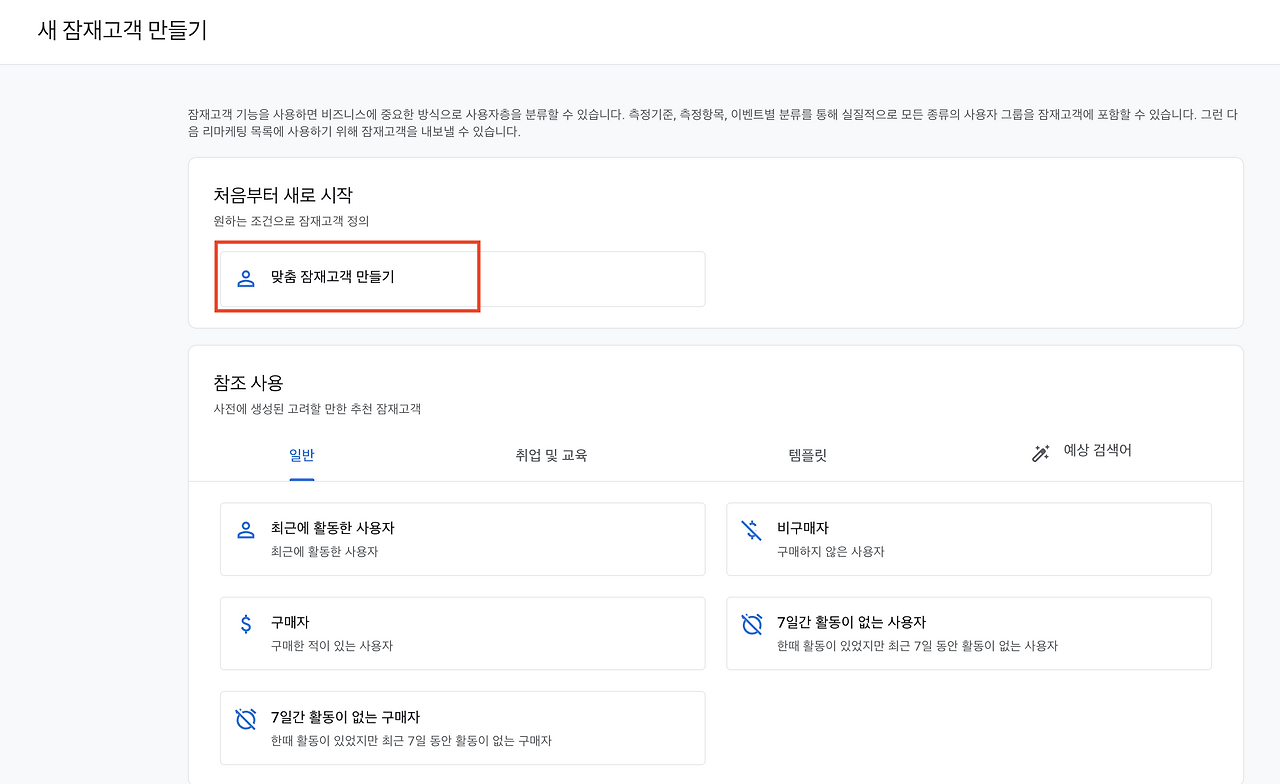Select the 일반 tab
Viewport: 1280px width, 784px height.
(302, 454)
